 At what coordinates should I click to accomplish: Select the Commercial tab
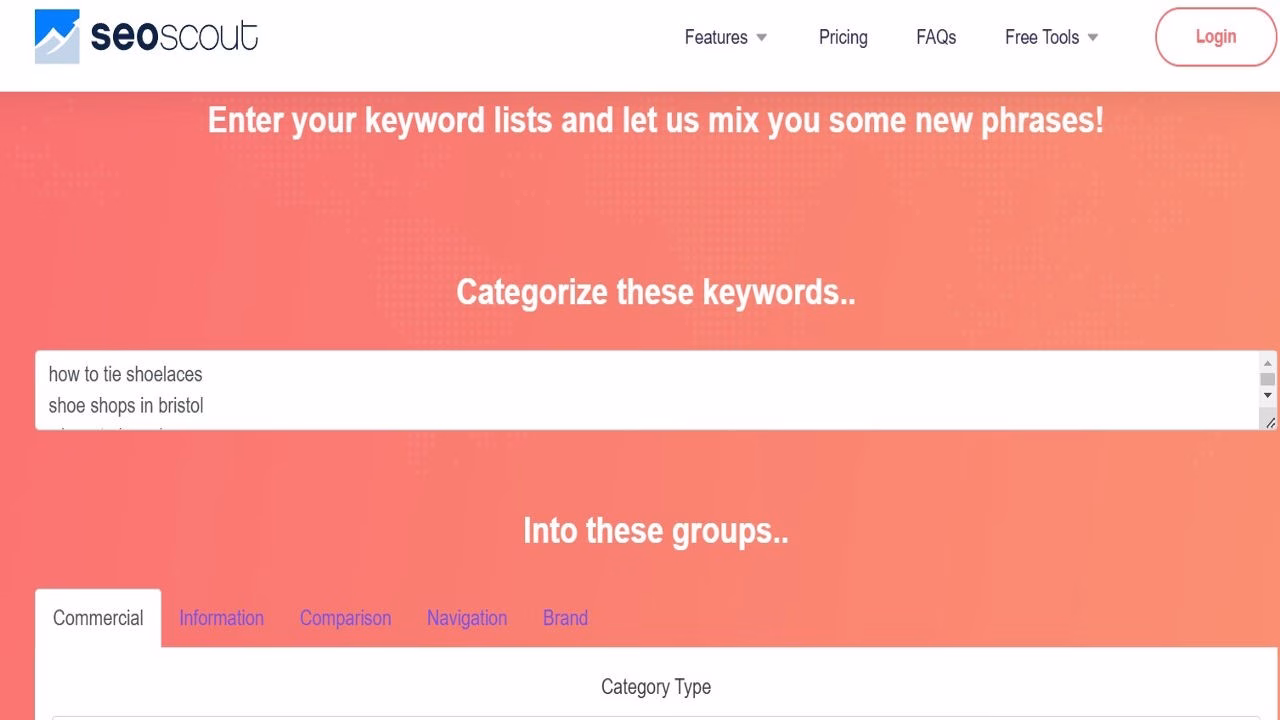click(x=97, y=618)
